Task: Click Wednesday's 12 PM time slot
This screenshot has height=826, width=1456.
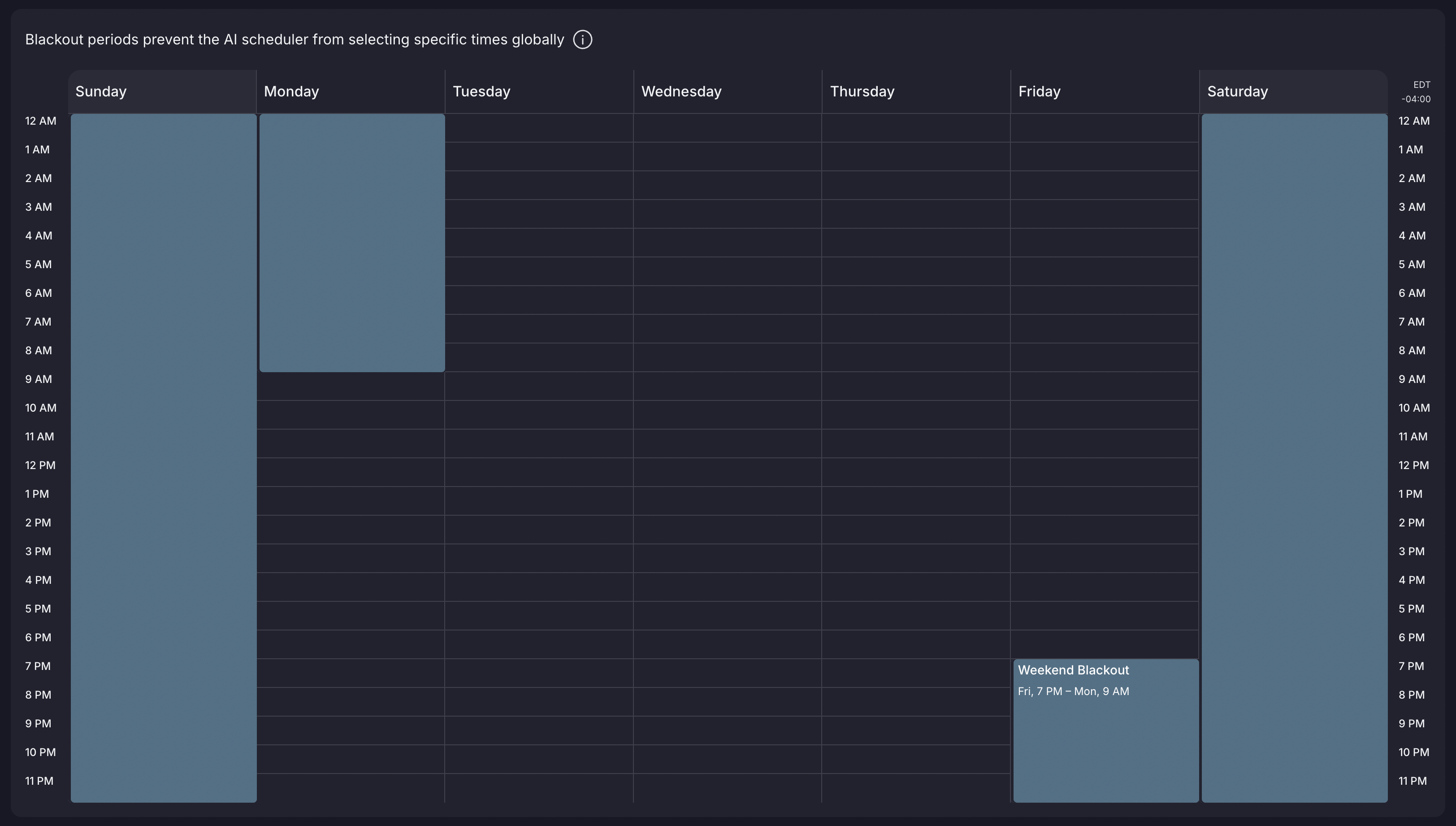Action: coord(728,472)
